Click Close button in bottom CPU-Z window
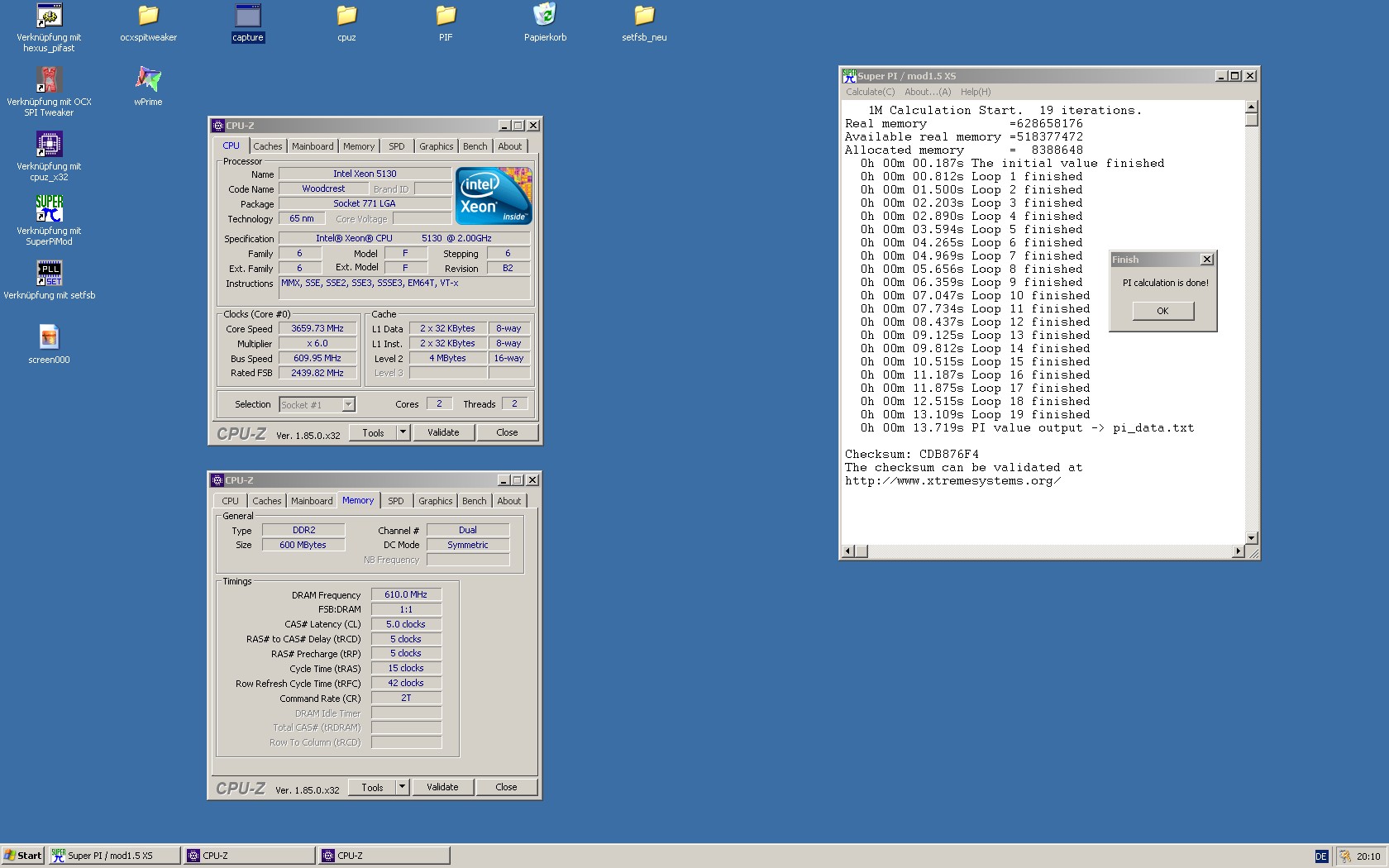1389x868 pixels. coord(506,787)
